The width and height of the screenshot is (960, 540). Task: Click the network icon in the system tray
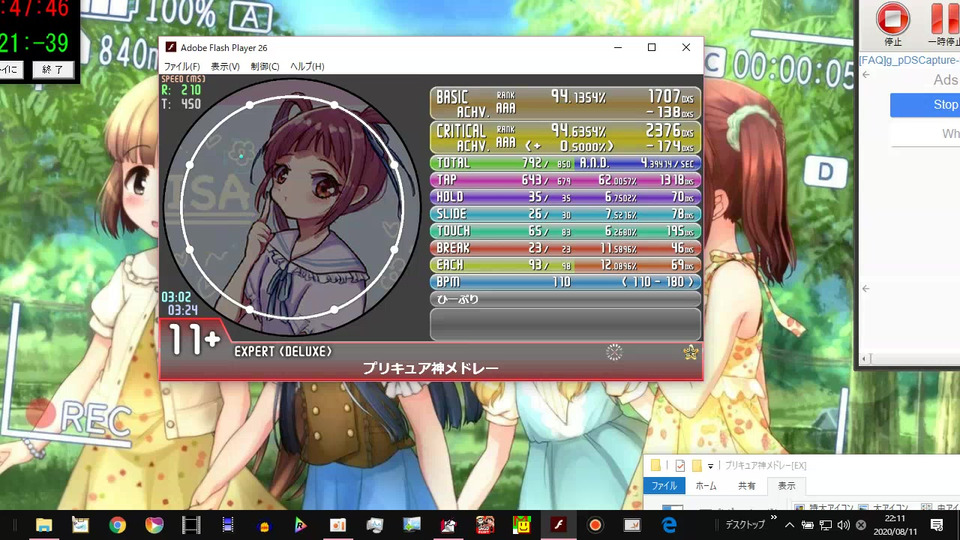click(826, 525)
